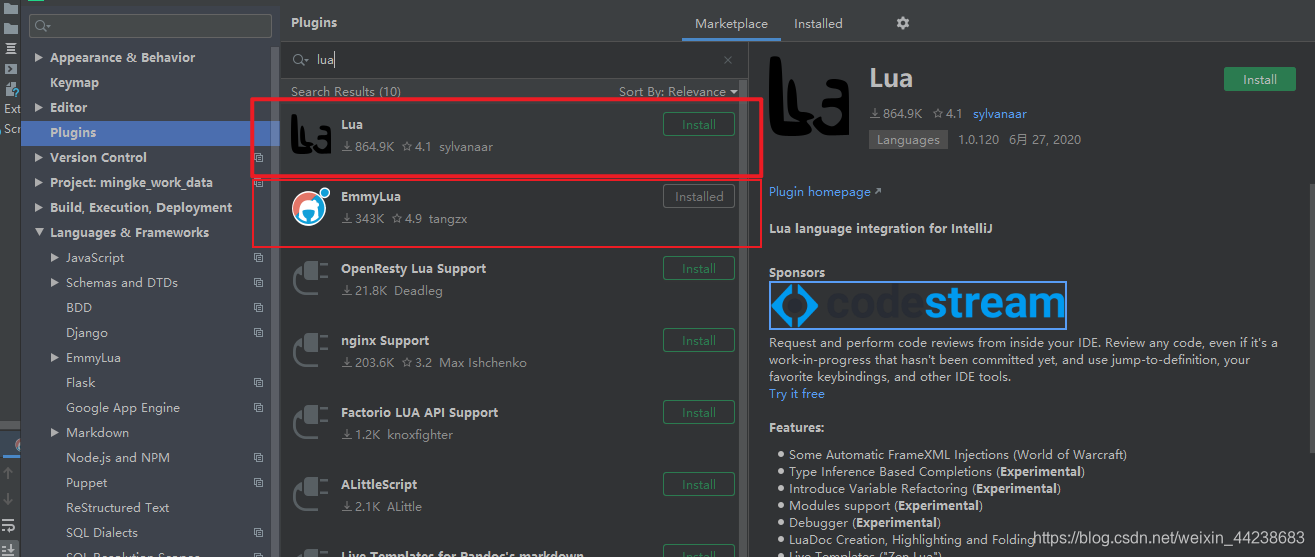Expand Project: mingke_work_data settings
Viewport: 1315px width, 557px height.
[38, 183]
